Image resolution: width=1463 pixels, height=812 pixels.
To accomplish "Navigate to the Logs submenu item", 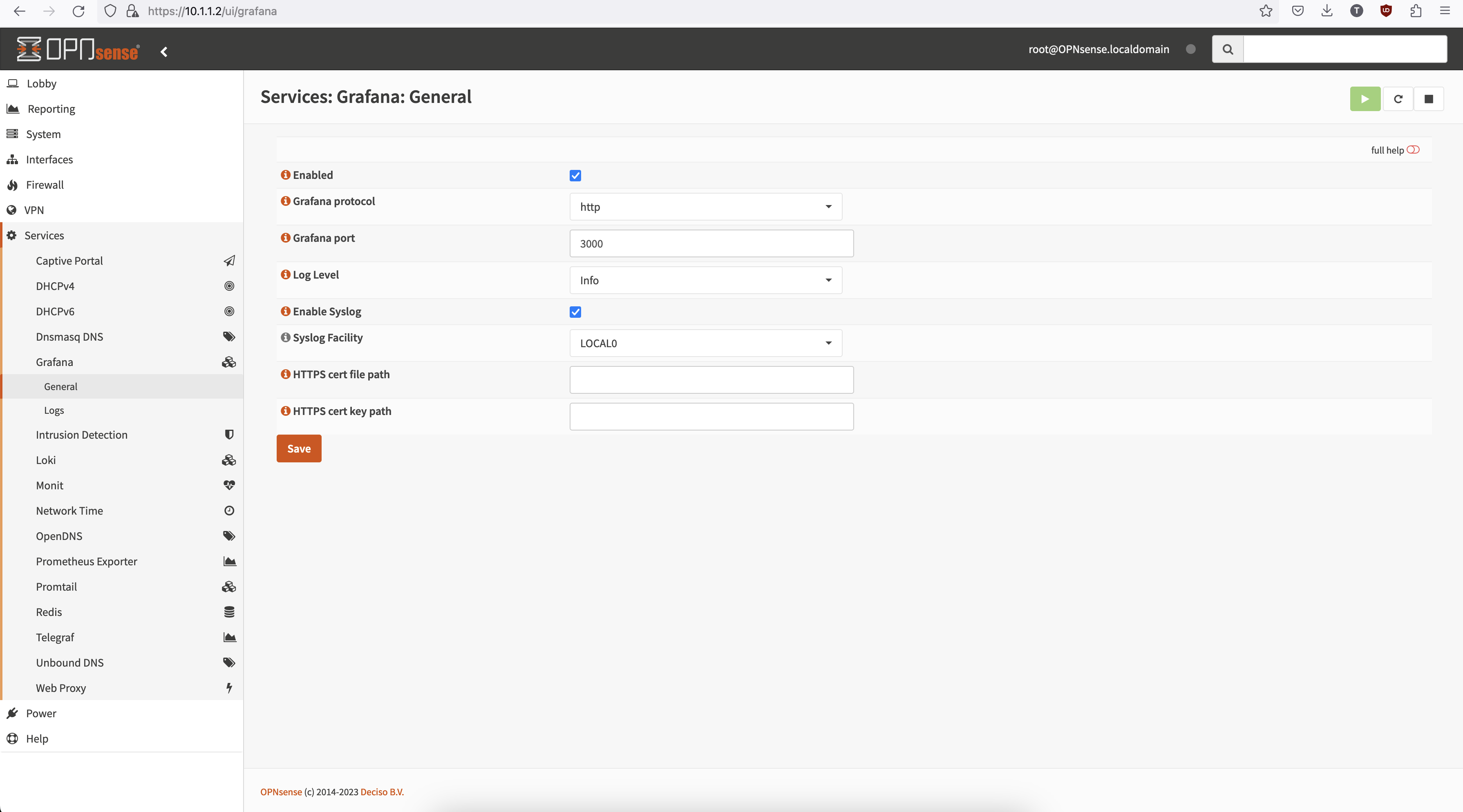I will [53, 409].
